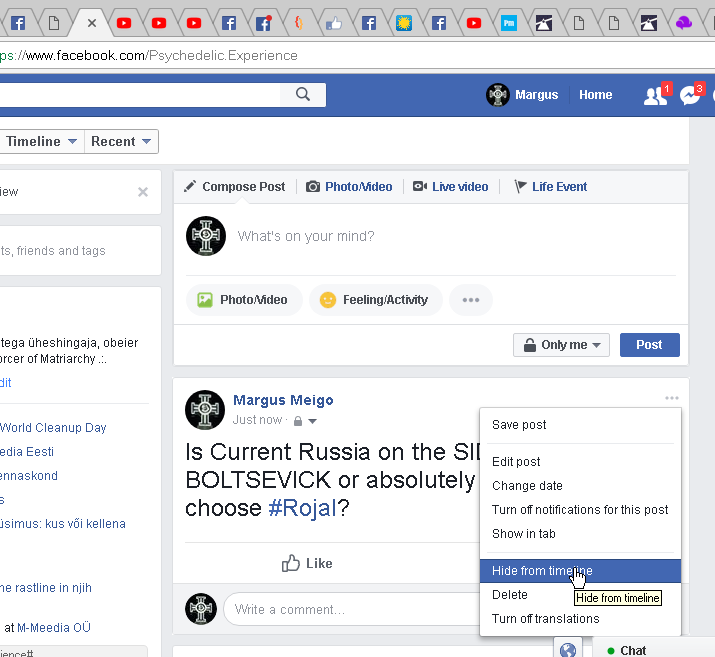This screenshot has width=715, height=657.
Task: Click the browser address bar URL
Action: pos(149,56)
